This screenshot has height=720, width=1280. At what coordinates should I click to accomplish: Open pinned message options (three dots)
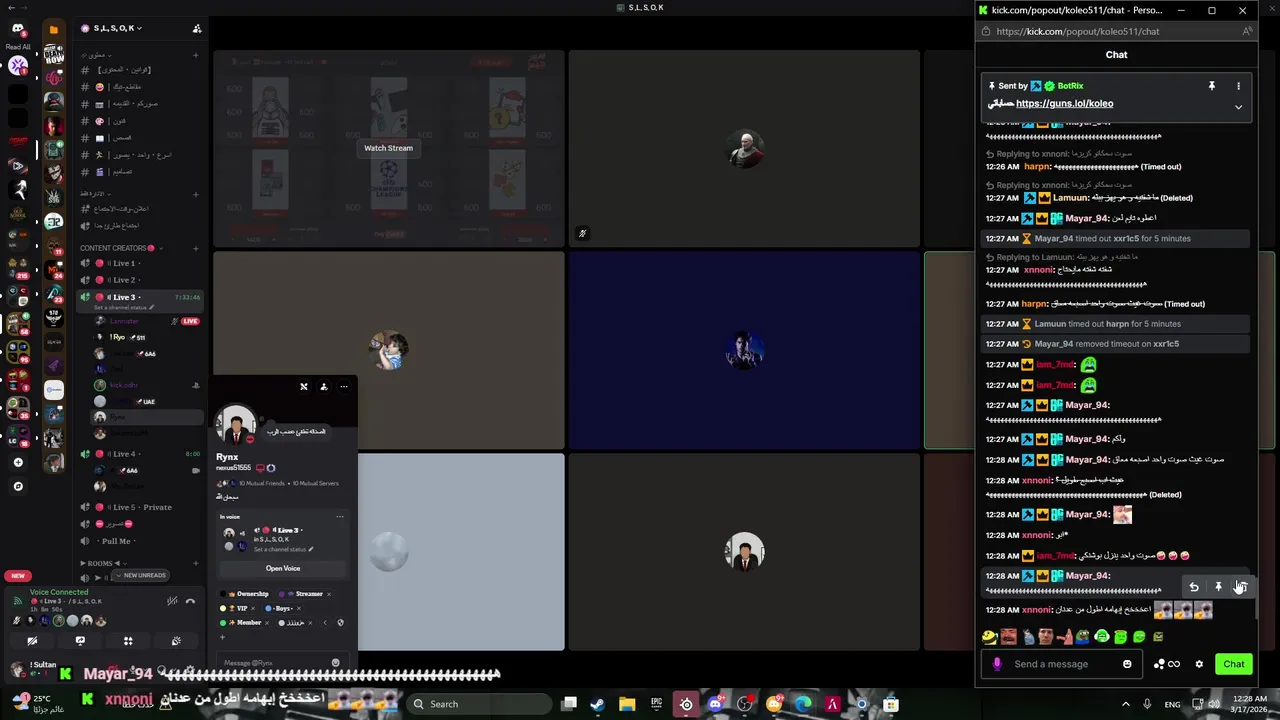pyautogui.click(x=1238, y=86)
